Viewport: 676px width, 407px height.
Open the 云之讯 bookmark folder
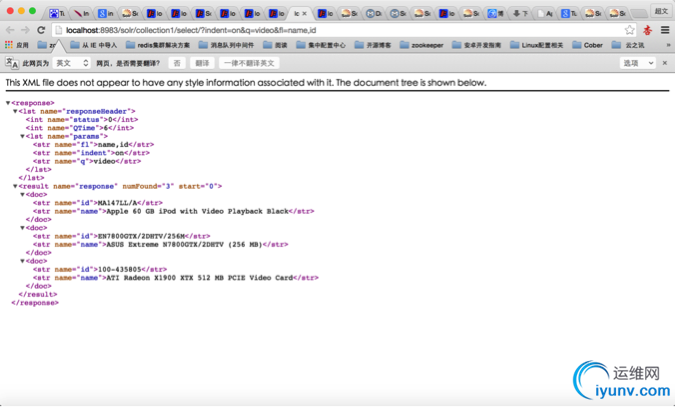pos(628,45)
